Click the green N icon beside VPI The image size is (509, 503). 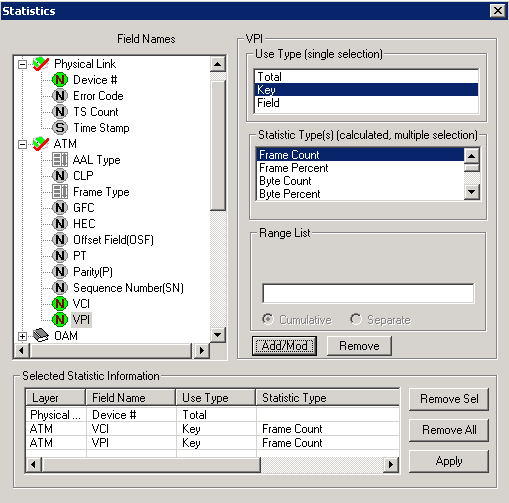click(x=60, y=320)
